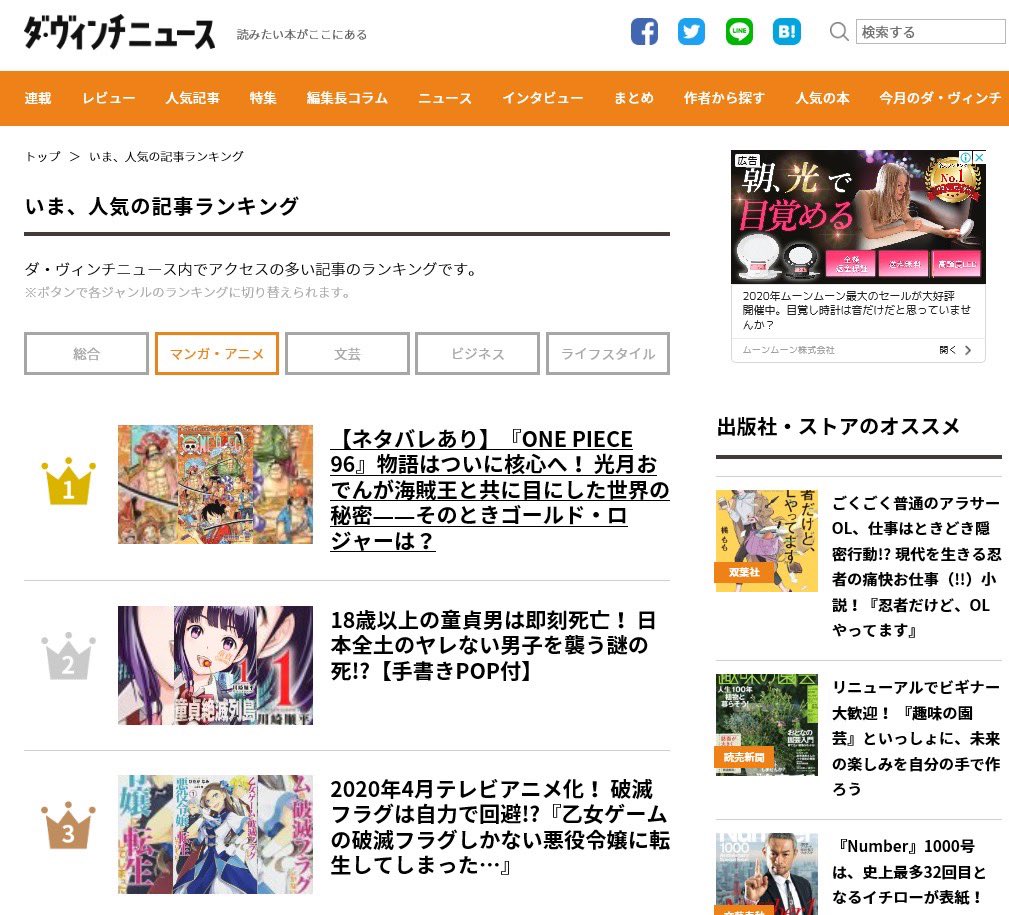Image resolution: width=1009 pixels, height=915 pixels.
Task: Click the ムーンムーン株式会社 ad text
Action: pos(788,350)
